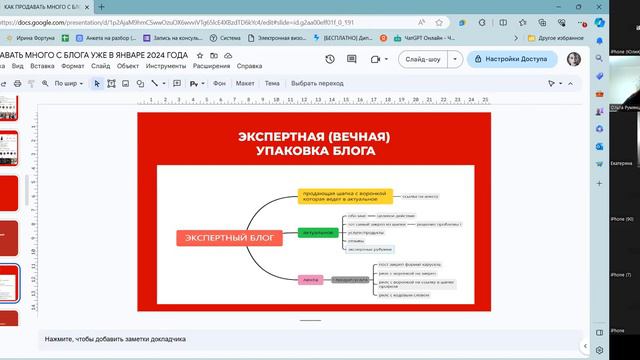Open Edge split screen icon
Screen dimensions: 640x360
(503, 23)
